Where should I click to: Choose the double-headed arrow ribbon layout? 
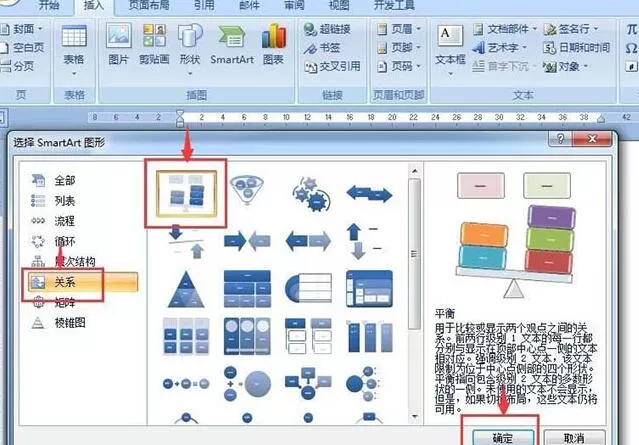pyautogui.click(x=369, y=193)
